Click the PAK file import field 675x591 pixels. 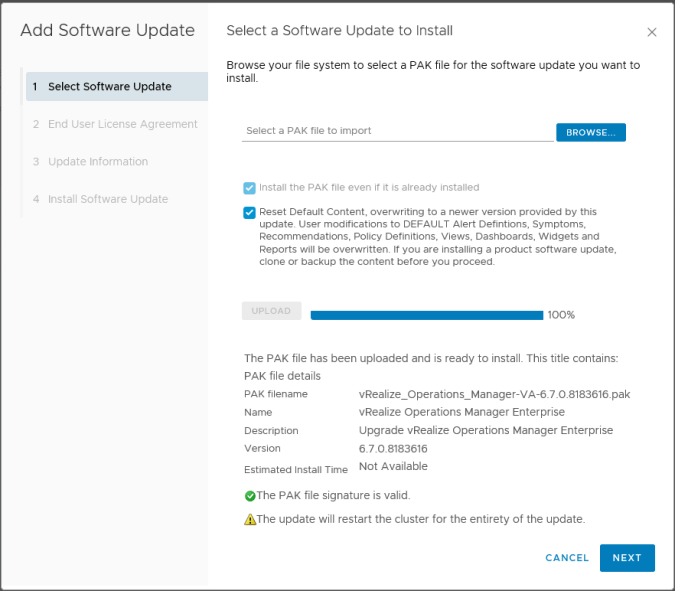pyautogui.click(x=397, y=131)
